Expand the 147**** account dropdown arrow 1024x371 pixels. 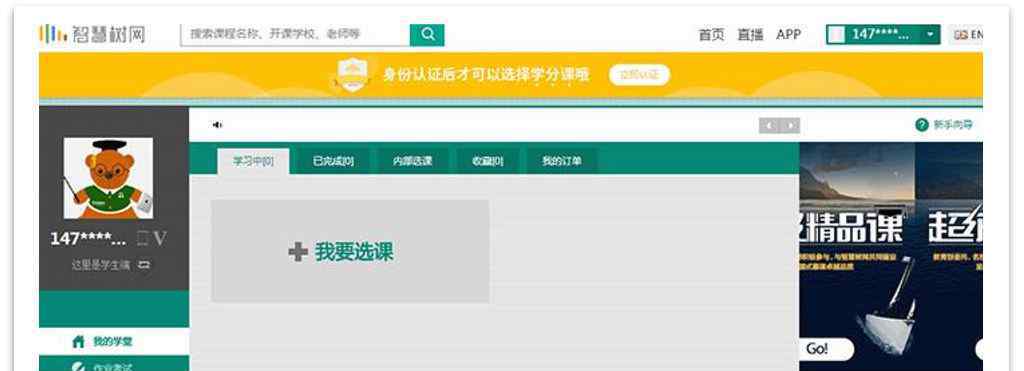click(x=931, y=35)
